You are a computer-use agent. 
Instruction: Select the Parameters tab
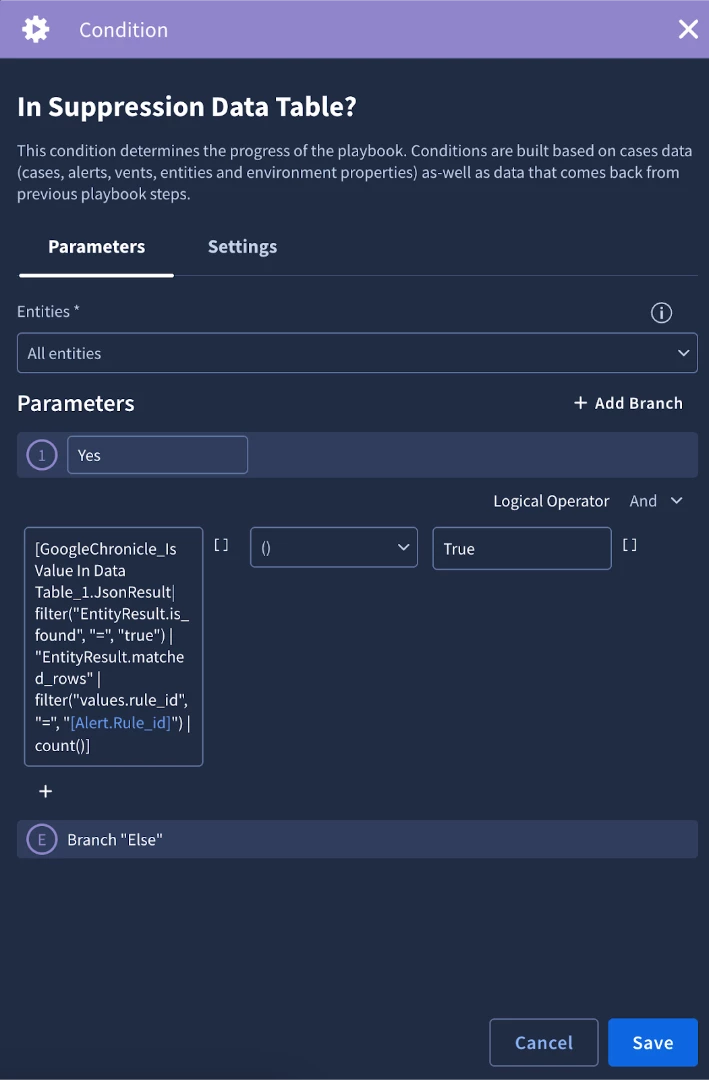pyautogui.click(x=96, y=247)
